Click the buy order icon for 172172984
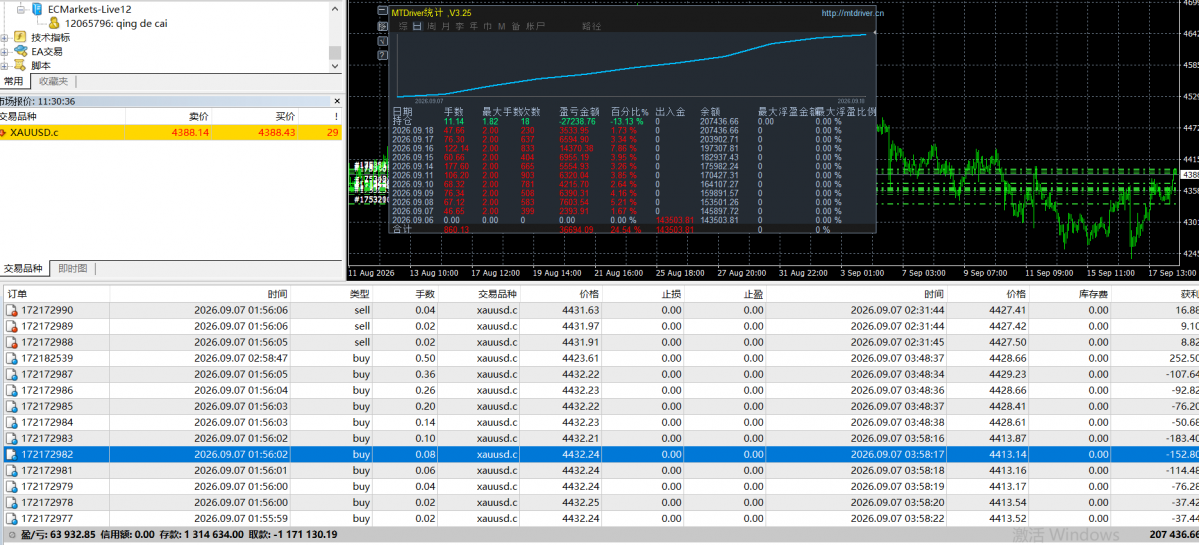Image resolution: width=1199 pixels, height=545 pixels. tap(11, 422)
